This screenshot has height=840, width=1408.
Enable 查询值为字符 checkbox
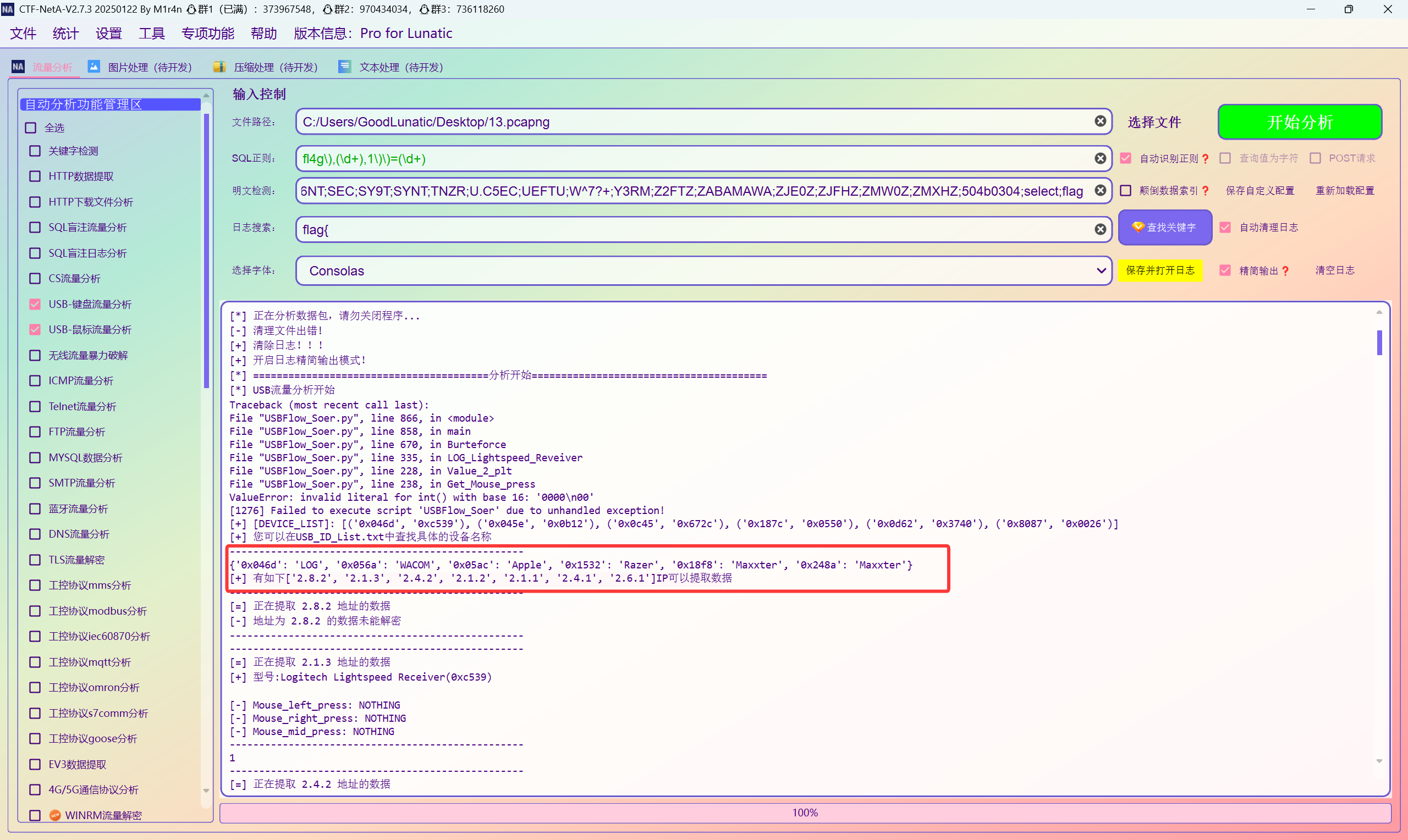(1225, 158)
